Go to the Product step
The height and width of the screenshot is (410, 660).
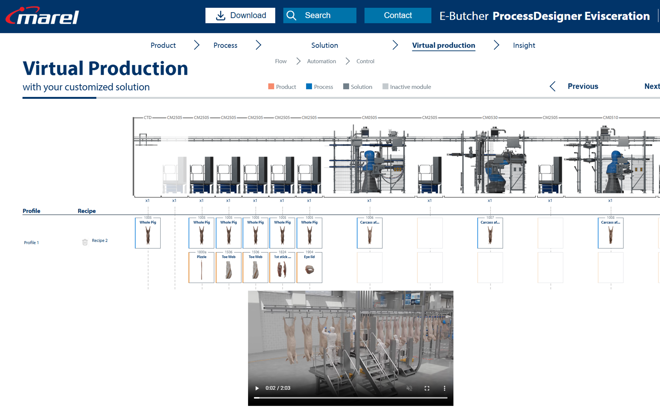(163, 45)
